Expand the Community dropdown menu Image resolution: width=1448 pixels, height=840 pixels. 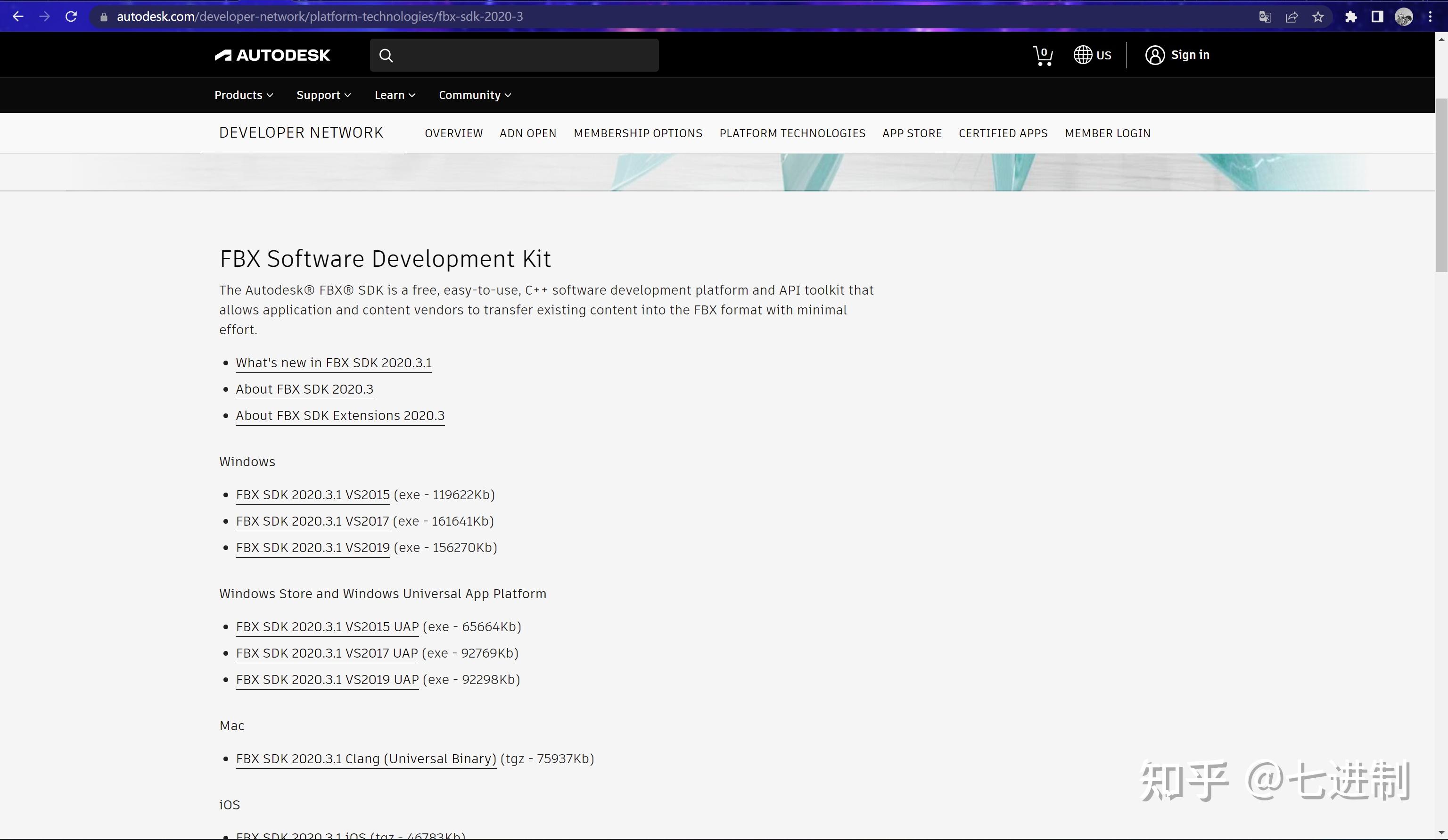(475, 95)
